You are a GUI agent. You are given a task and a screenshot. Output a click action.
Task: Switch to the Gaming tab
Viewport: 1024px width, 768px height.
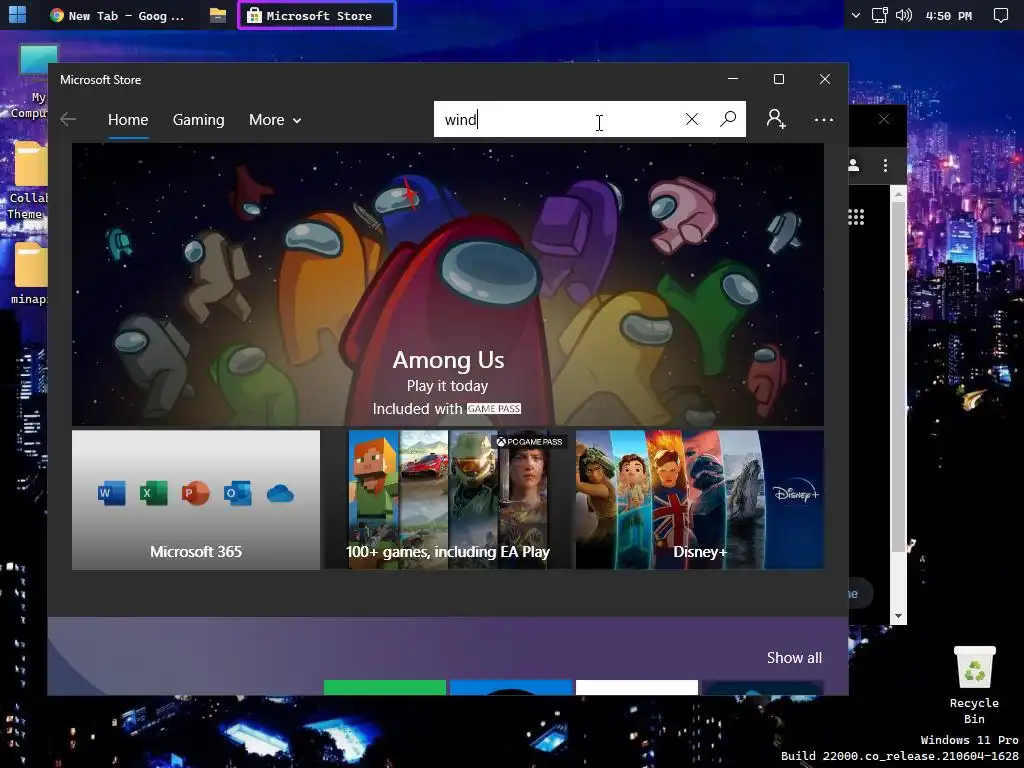coord(199,120)
